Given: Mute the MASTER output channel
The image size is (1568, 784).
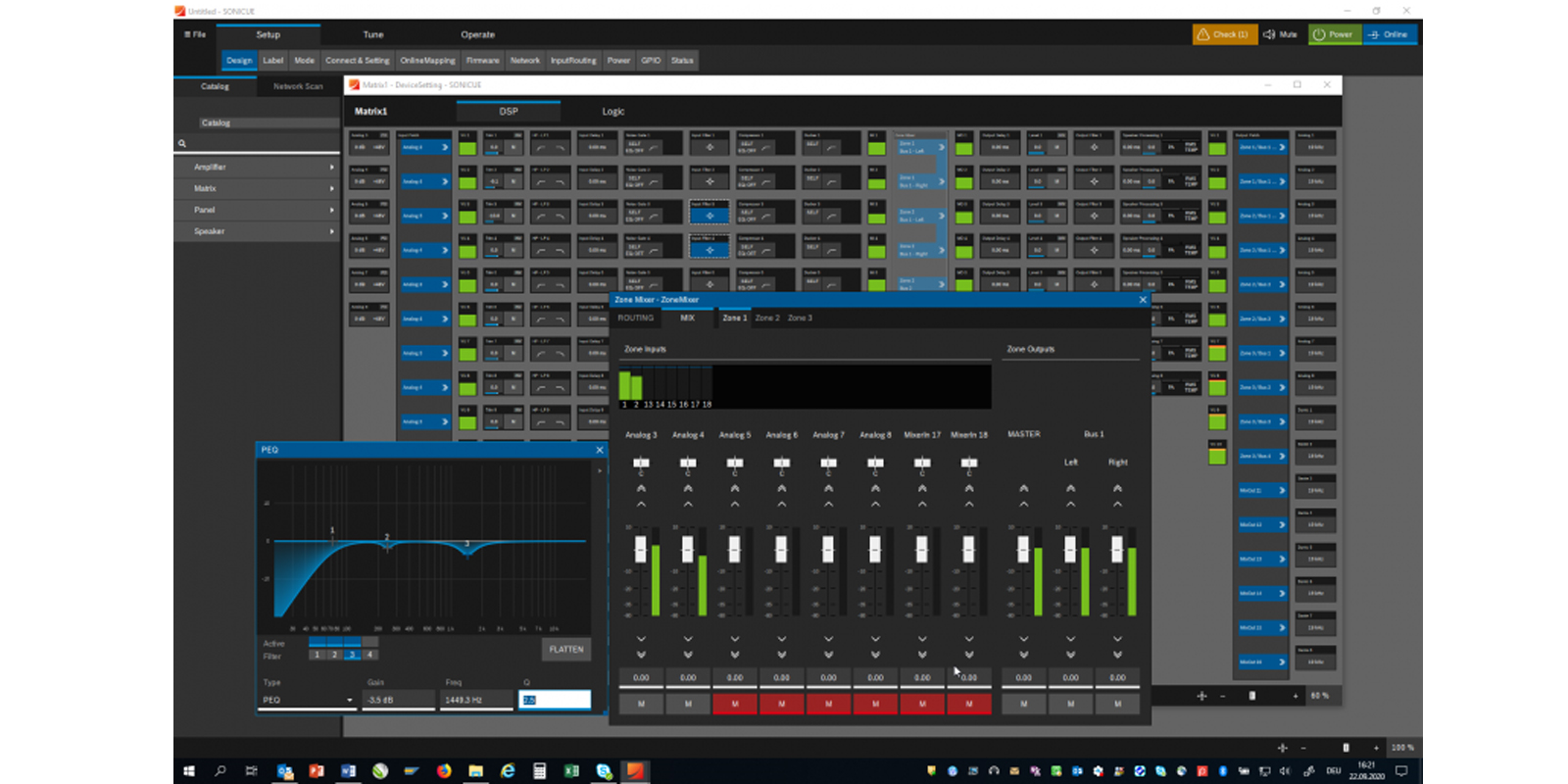Looking at the screenshot, I should pyautogui.click(x=1023, y=704).
